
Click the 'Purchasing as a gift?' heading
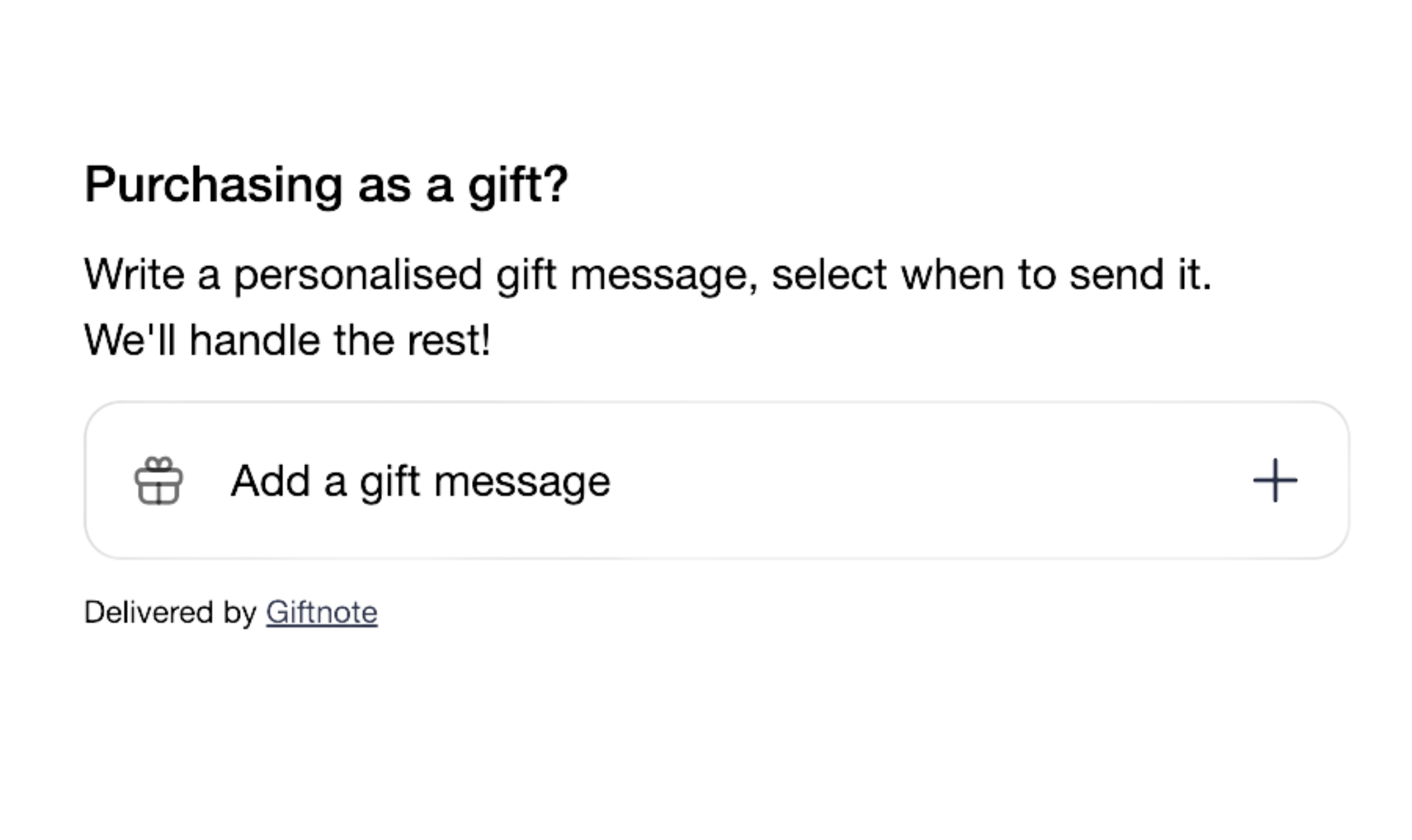pyautogui.click(x=326, y=184)
